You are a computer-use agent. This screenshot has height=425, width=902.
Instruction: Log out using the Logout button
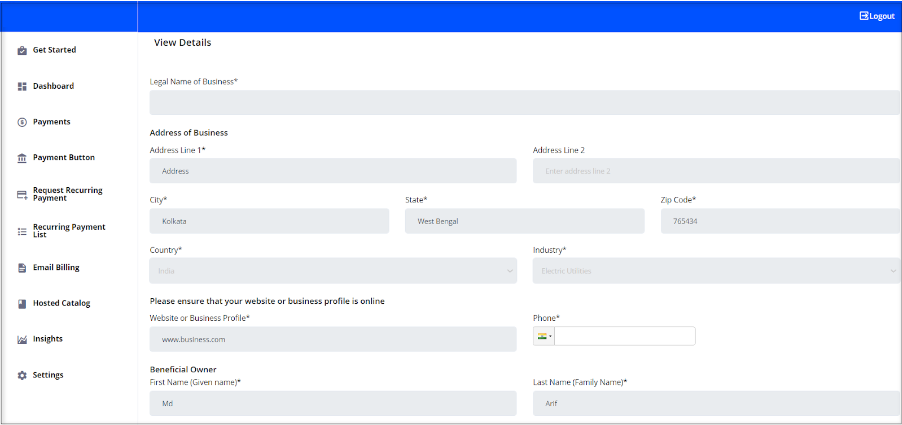click(877, 16)
